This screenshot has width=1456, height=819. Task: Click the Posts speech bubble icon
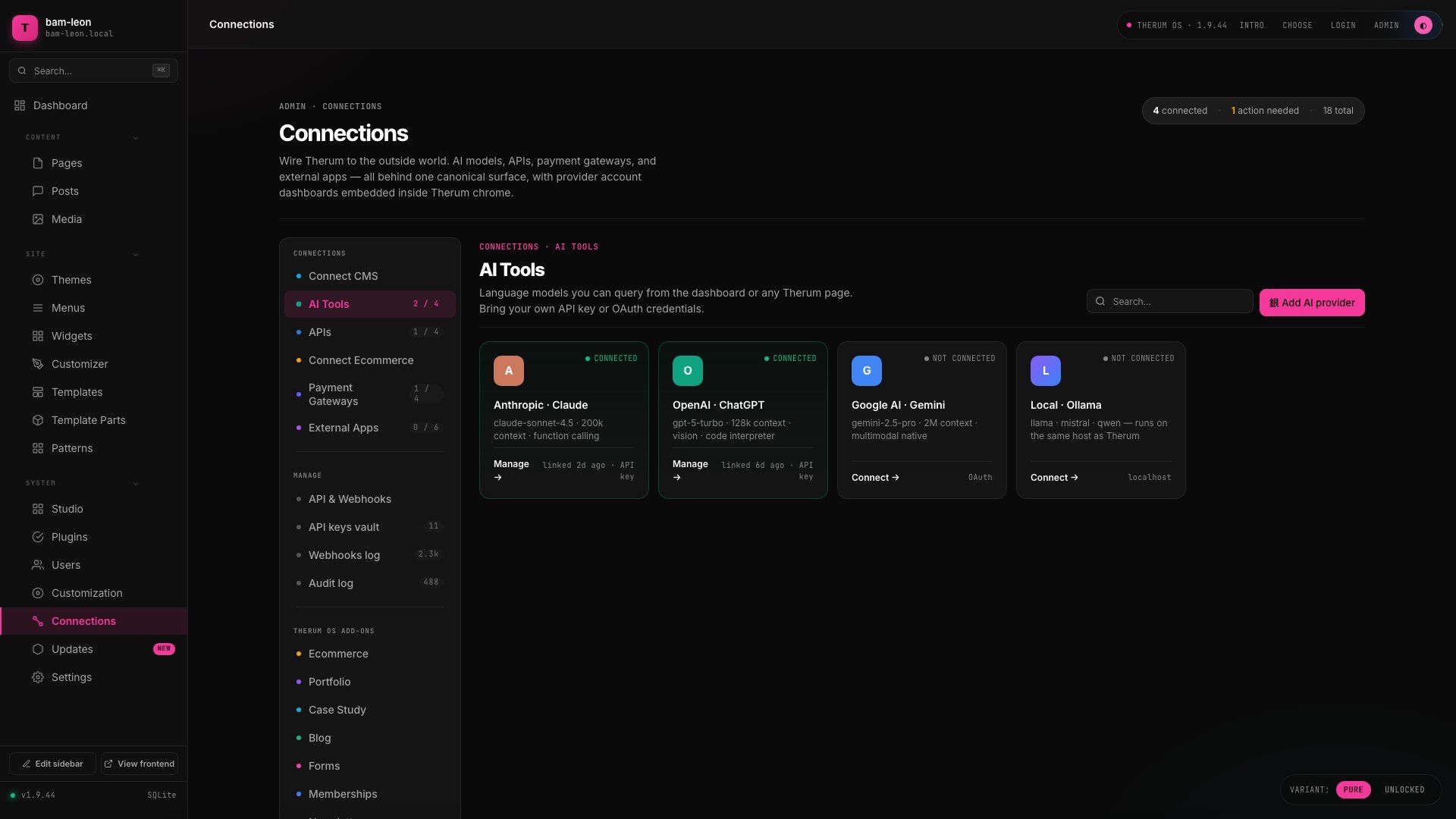tap(38, 191)
